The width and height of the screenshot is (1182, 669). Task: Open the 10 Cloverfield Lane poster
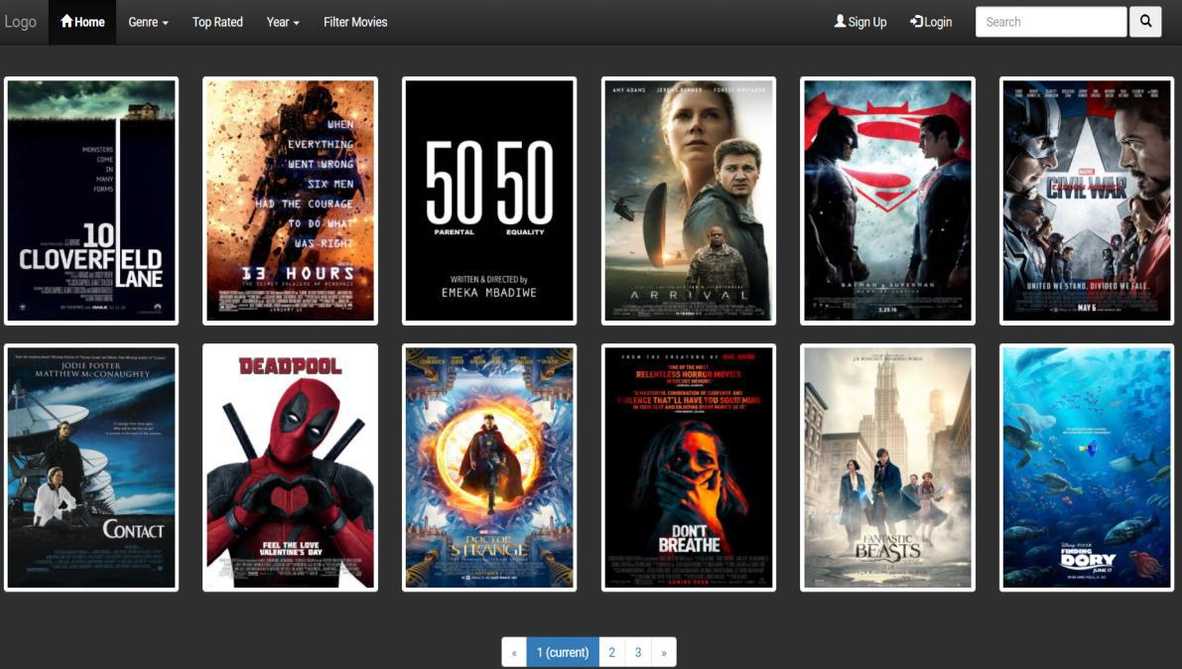tap(91, 200)
